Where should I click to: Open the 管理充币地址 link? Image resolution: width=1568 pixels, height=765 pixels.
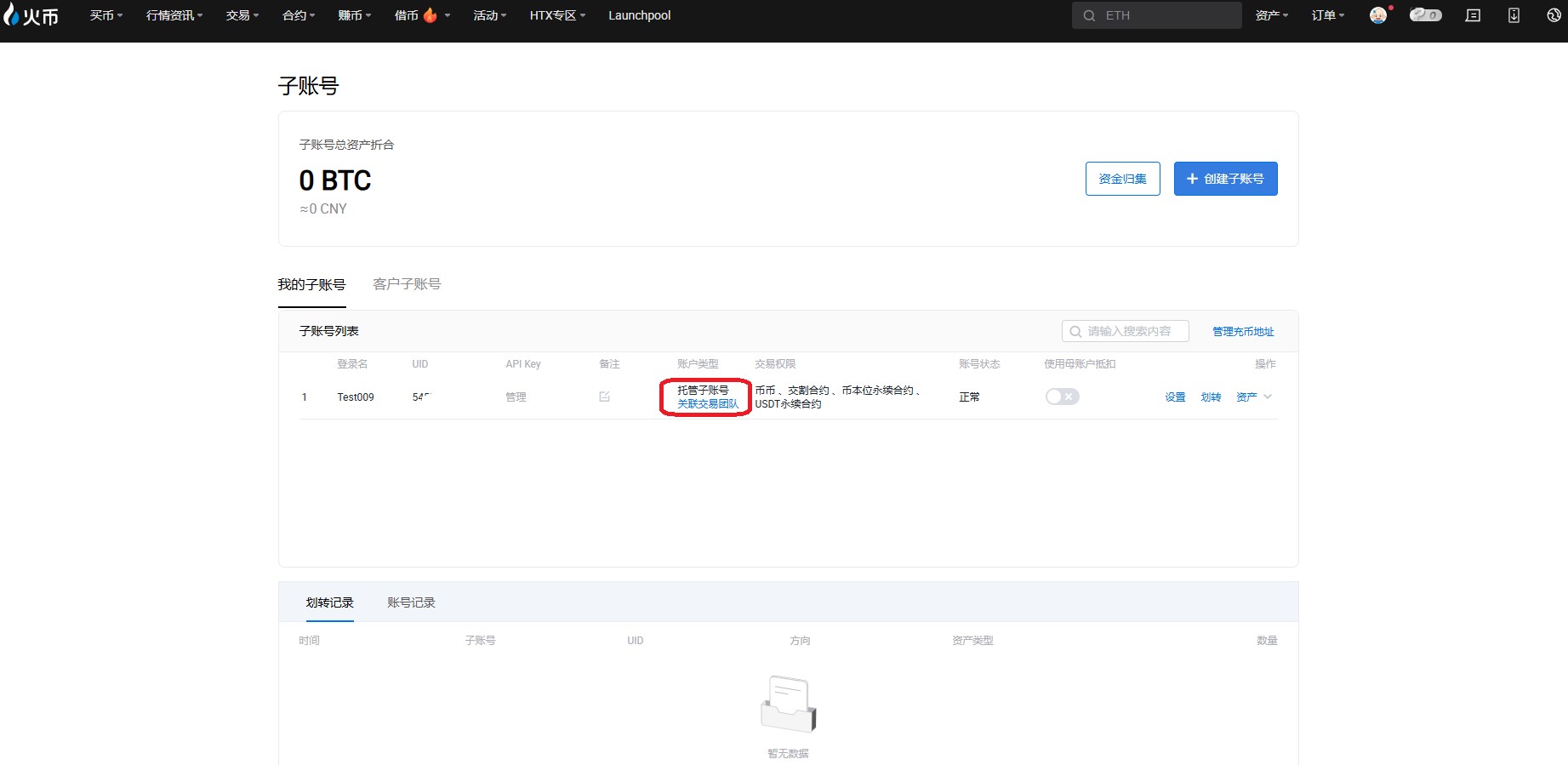point(1243,332)
